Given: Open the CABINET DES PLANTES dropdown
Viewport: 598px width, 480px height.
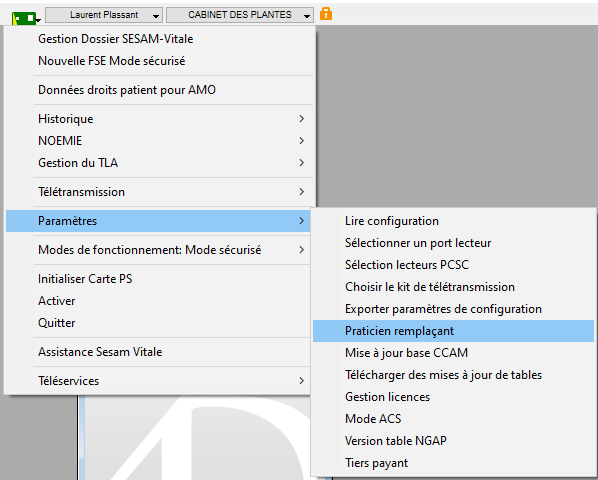Looking at the screenshot, I should (x=240, y=15).
